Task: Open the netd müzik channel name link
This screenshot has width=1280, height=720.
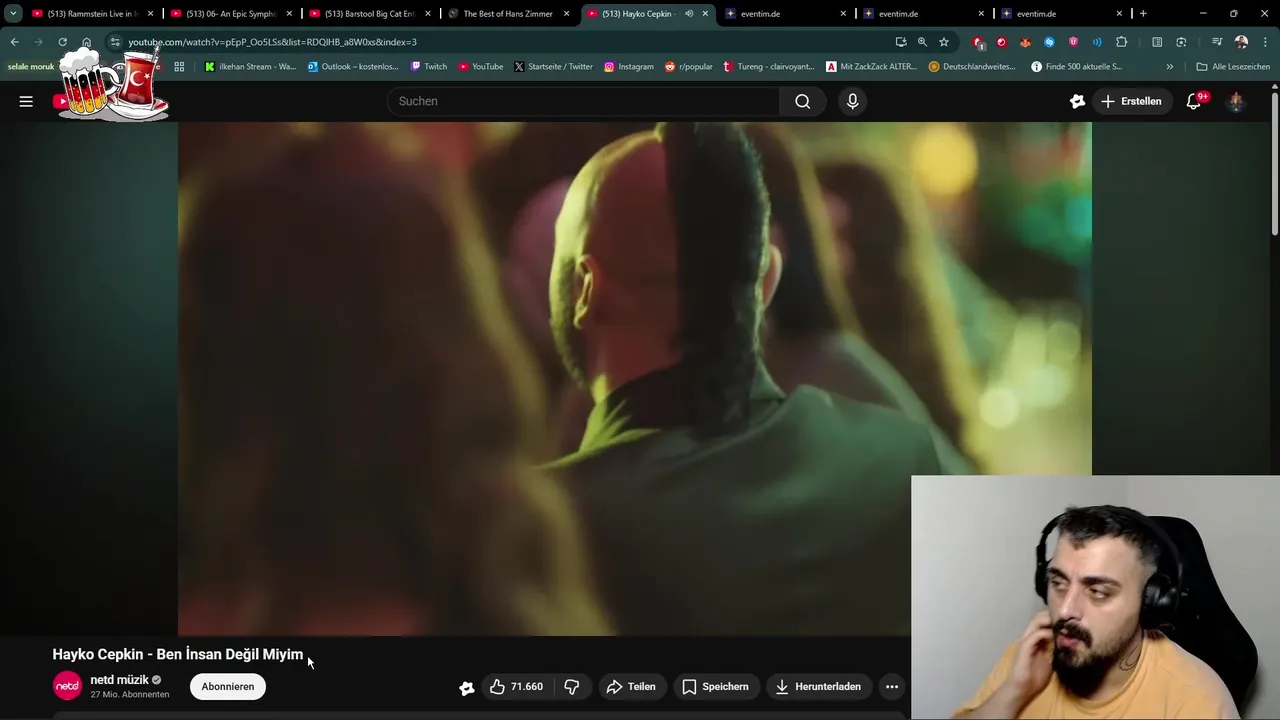Action: click(119, 680)
